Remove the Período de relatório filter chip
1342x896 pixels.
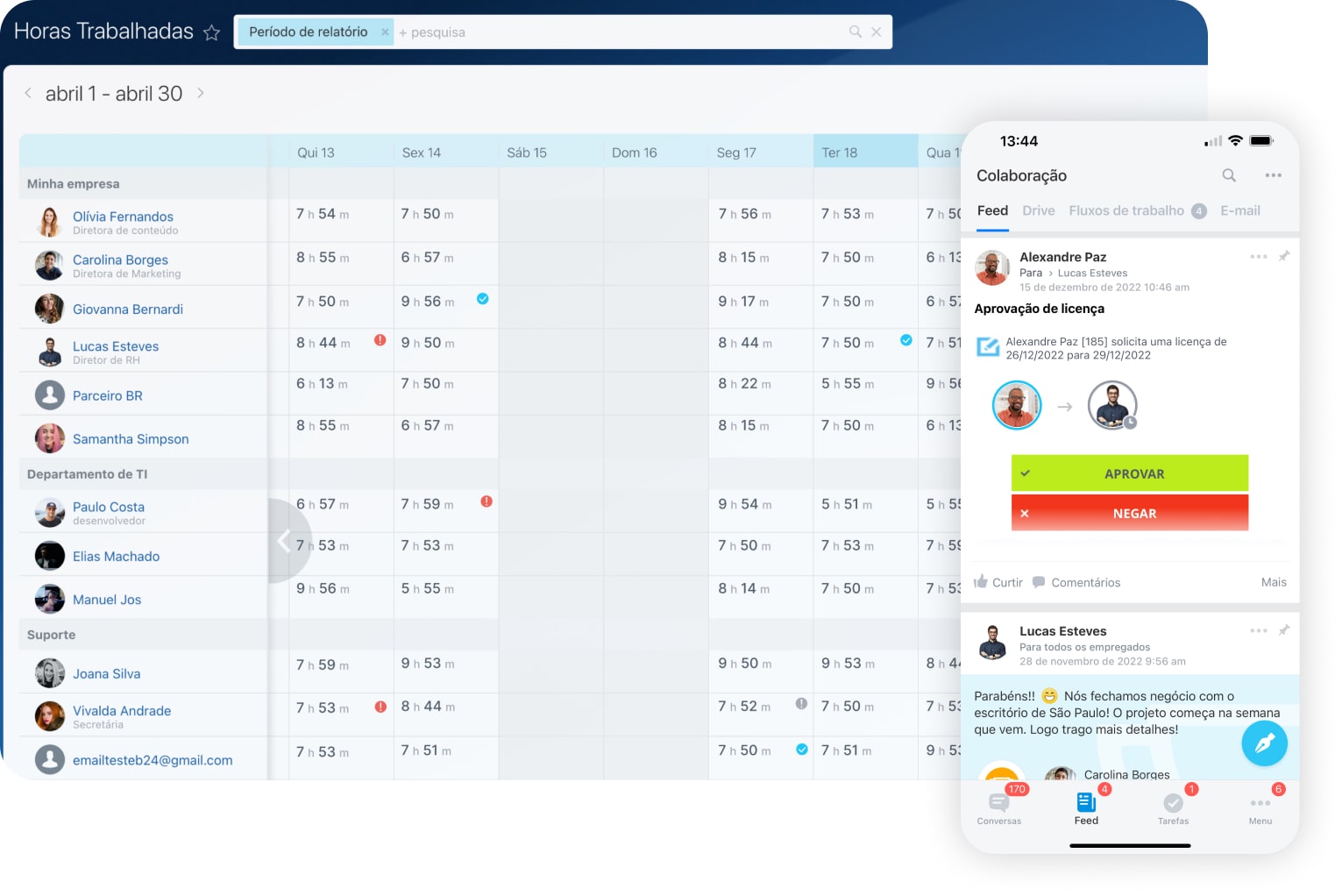click(x=385, y=32)
